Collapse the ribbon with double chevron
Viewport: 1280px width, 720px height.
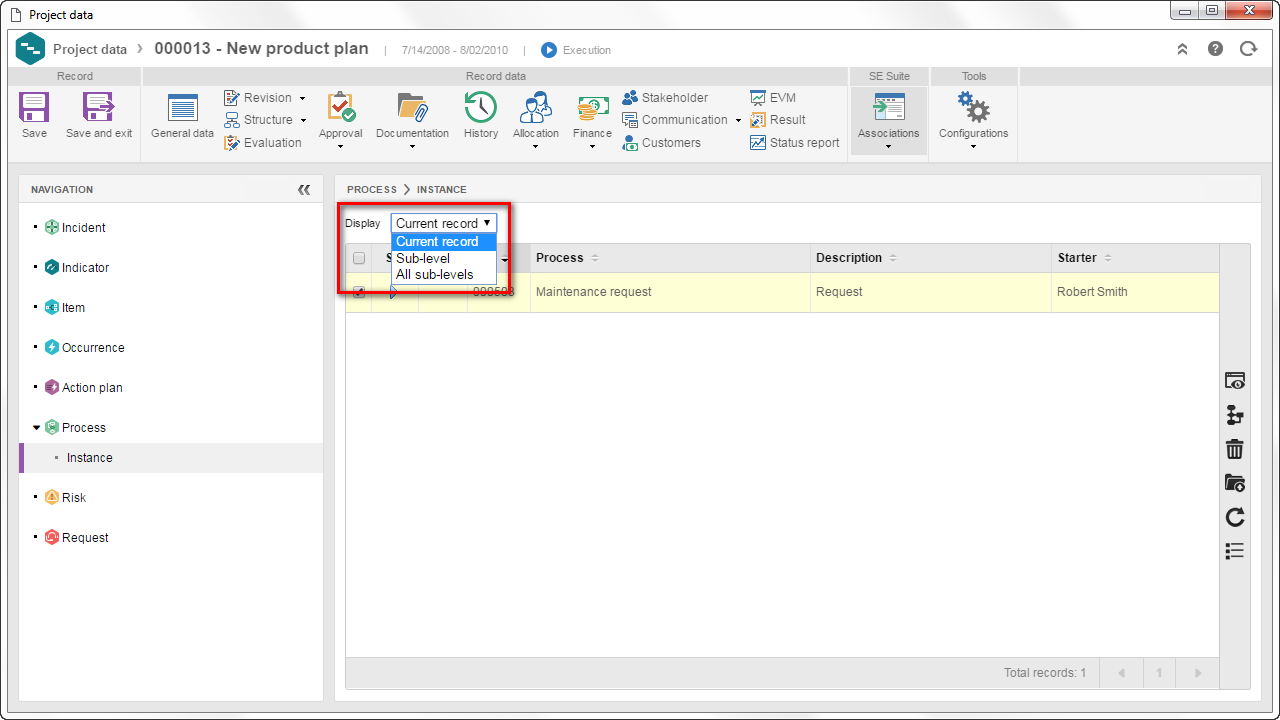tap(1182, 49)
